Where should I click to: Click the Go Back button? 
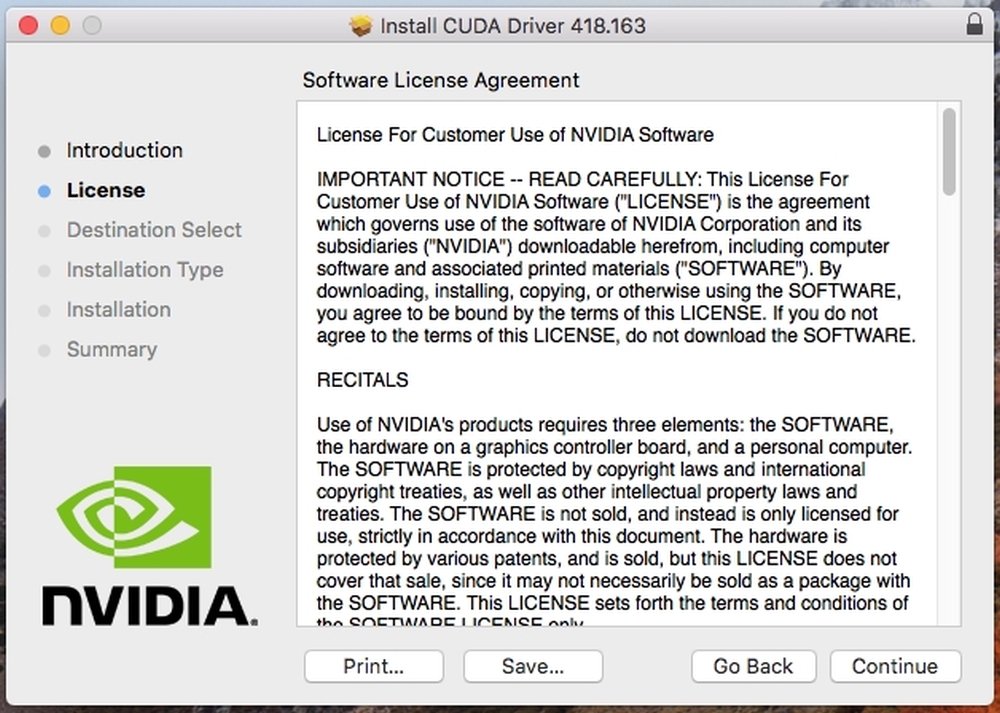753,666
